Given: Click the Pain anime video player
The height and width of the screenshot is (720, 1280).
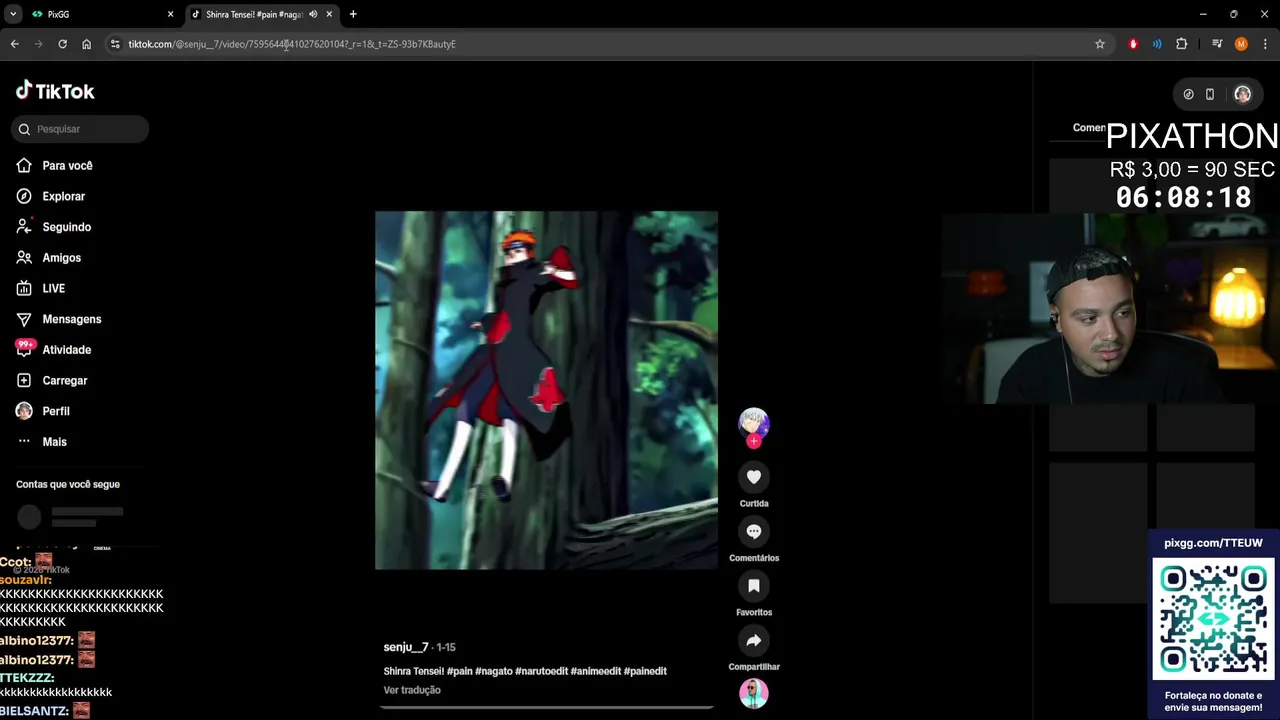Looking at the screenshot, I should (546, 390).
